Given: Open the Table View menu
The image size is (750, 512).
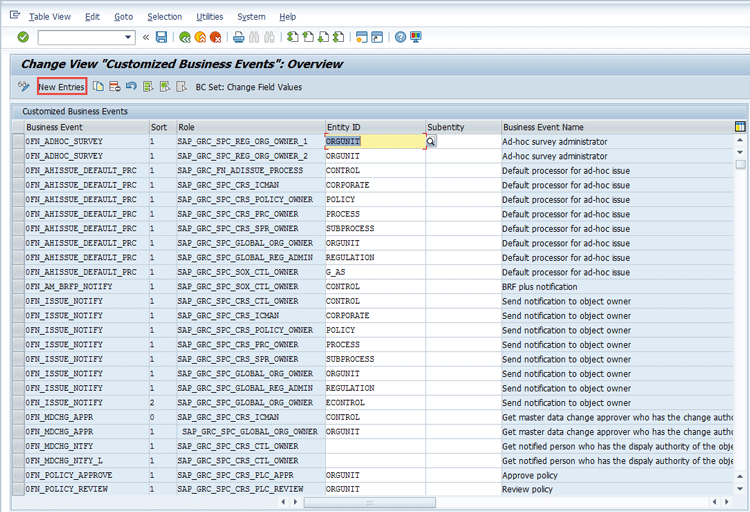Looking at the screenshot, I should coord(49,17).
